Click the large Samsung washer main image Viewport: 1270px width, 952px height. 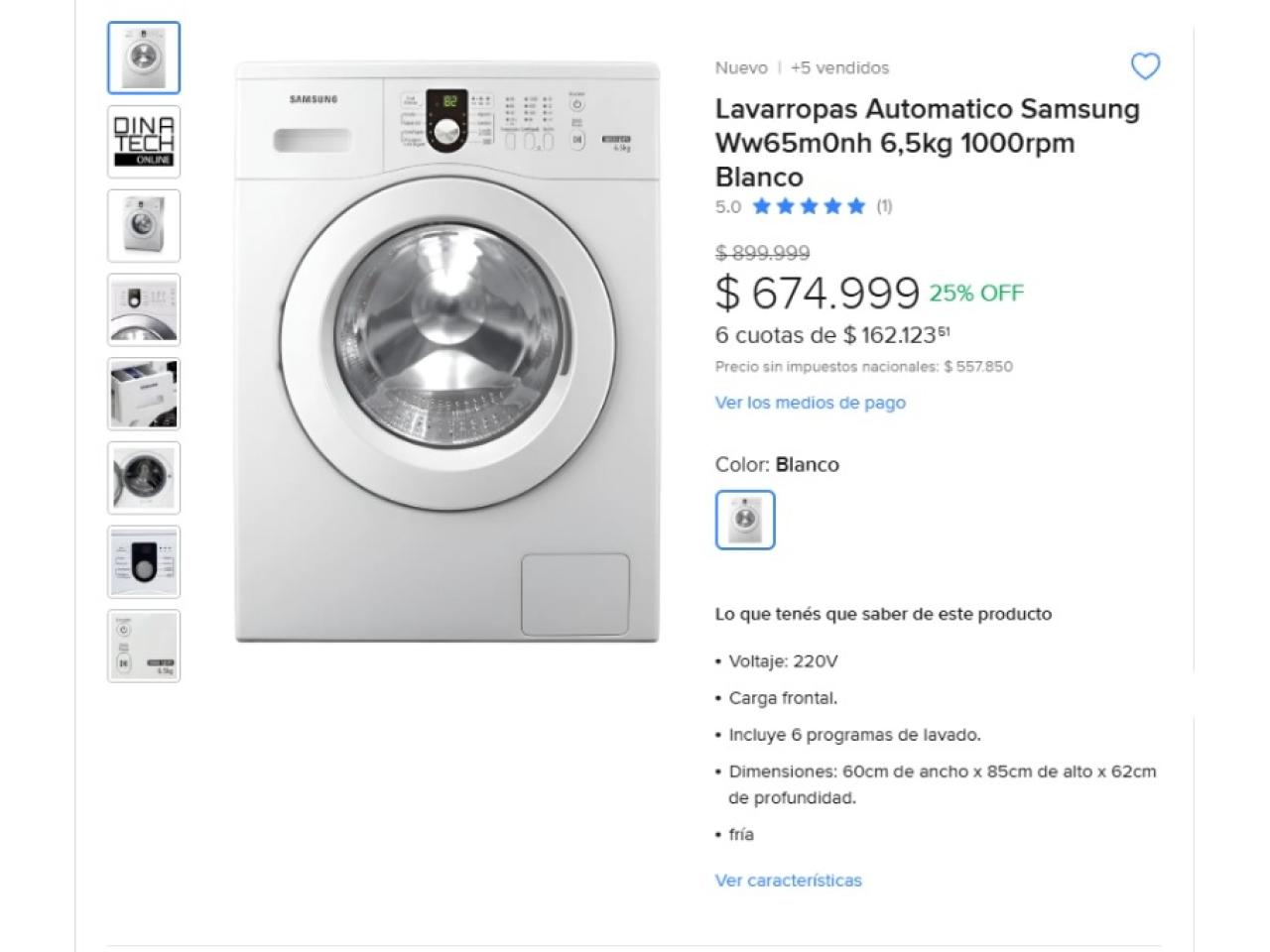coord(446,352)
